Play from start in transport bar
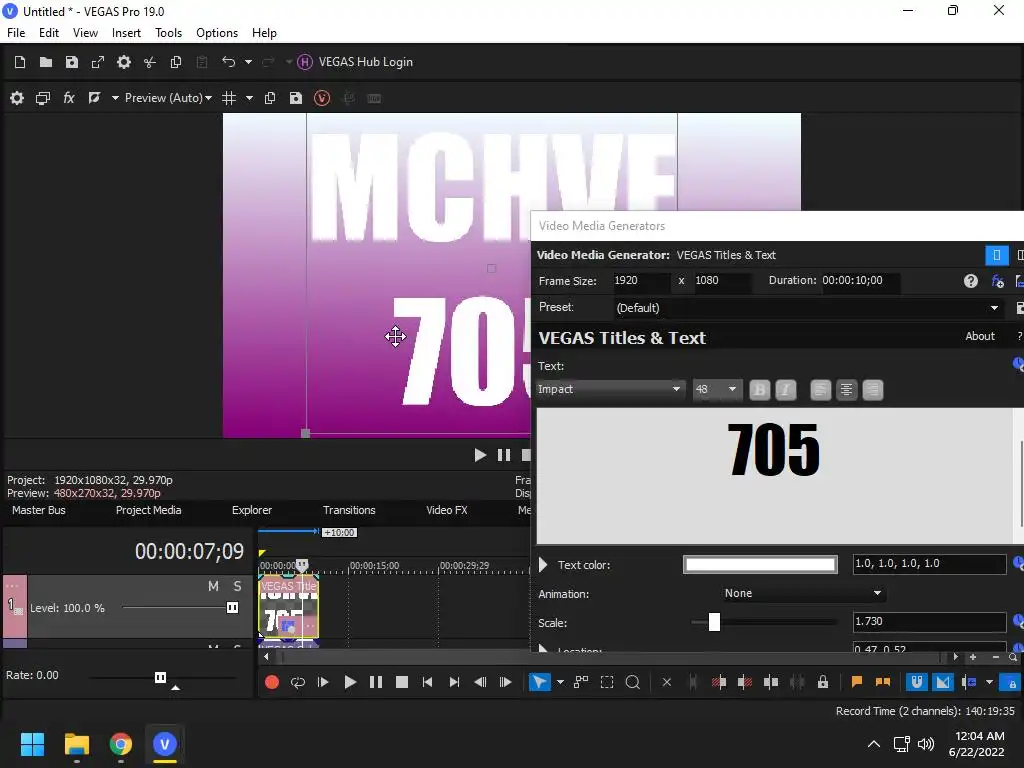 [x=323, y=682]
